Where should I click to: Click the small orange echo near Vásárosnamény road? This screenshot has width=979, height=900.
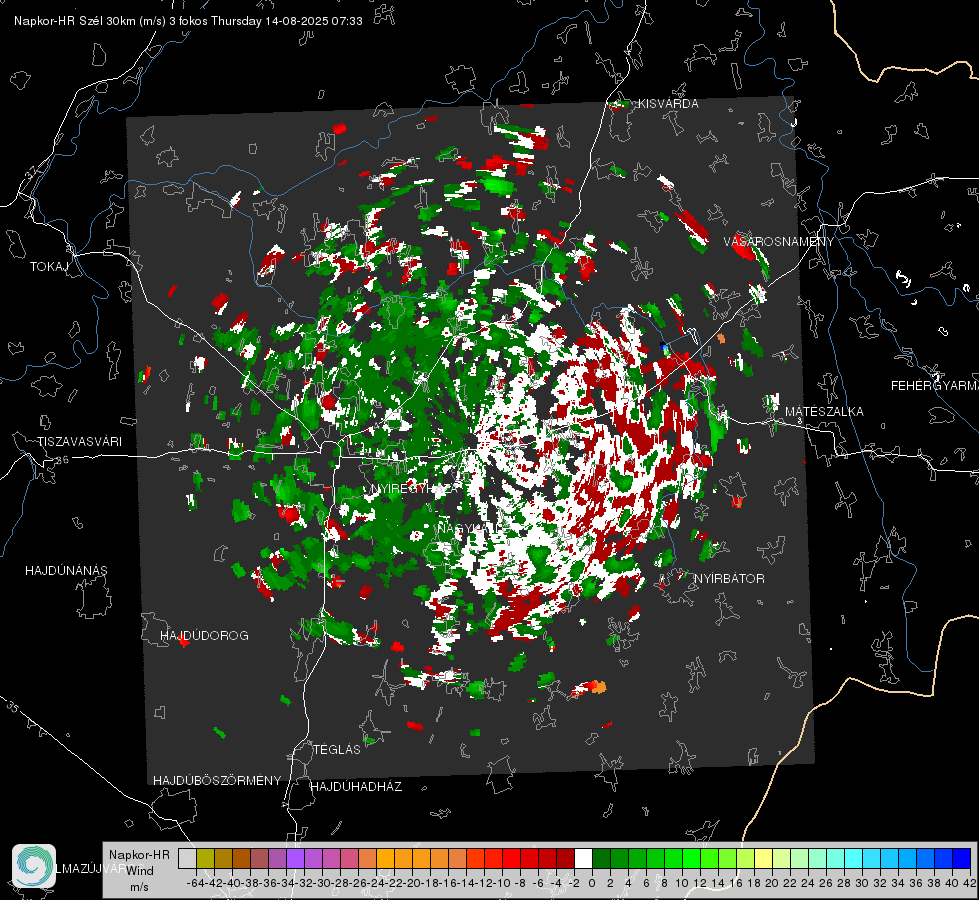721,339
